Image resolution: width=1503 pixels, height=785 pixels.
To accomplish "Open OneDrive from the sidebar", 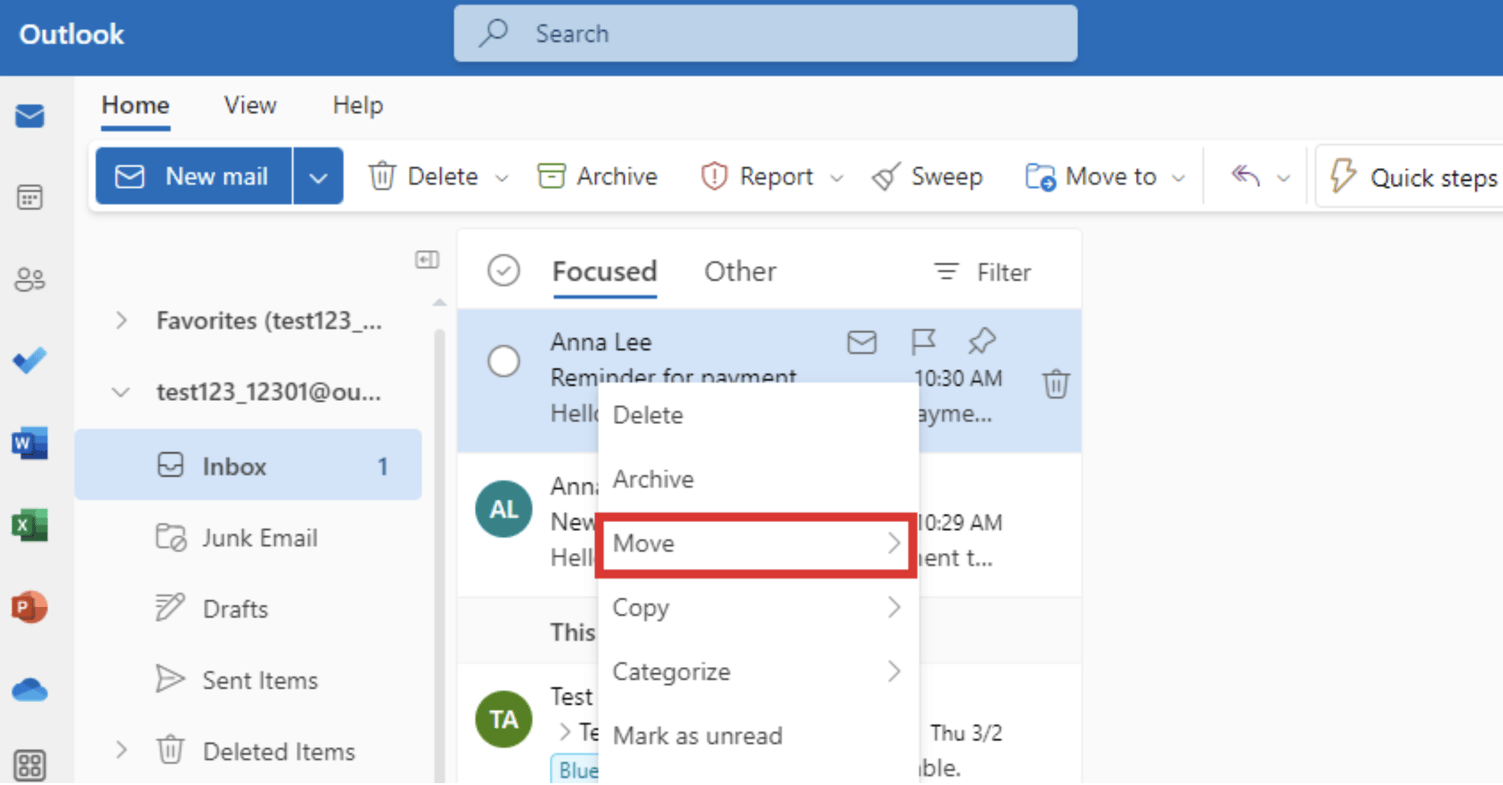I will point(30,689).
